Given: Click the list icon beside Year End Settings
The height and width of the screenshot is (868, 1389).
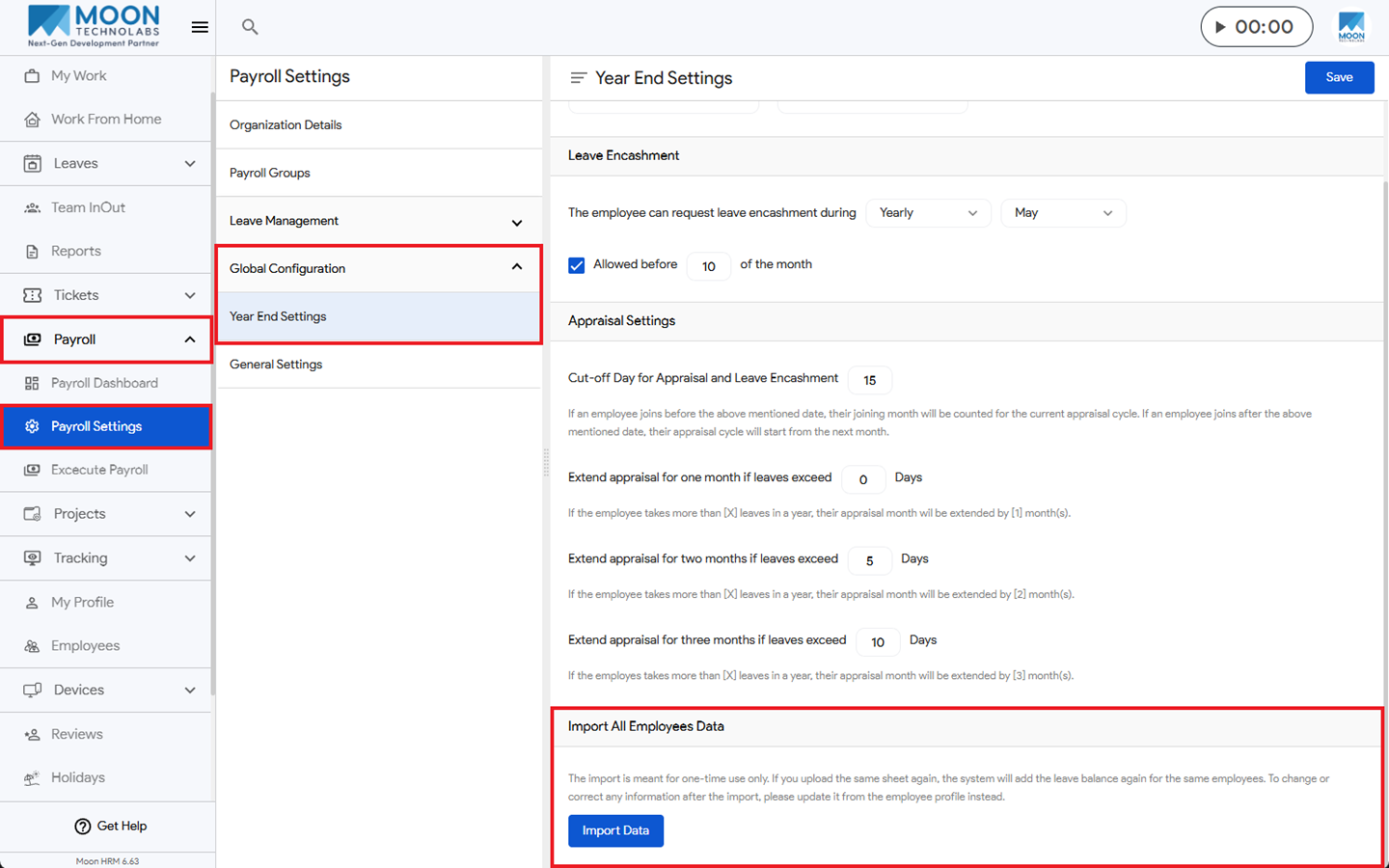Looking at the screenshot, I should click(x=579, y=78).
